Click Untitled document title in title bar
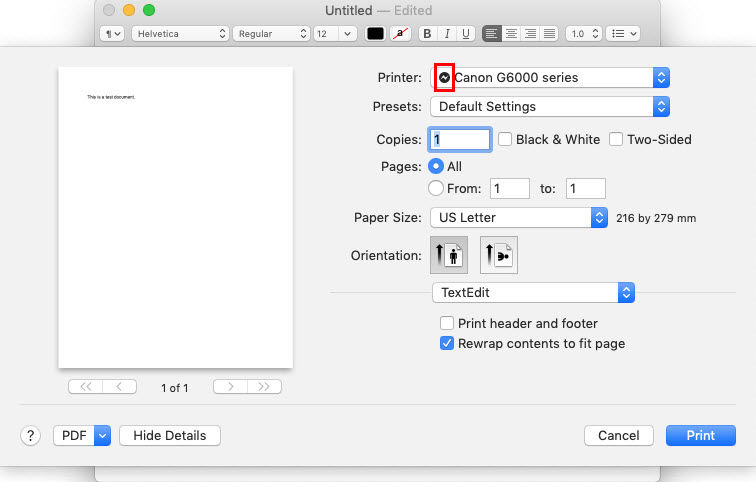This screenshot has height=482, width=756. (x=349, y=11)
